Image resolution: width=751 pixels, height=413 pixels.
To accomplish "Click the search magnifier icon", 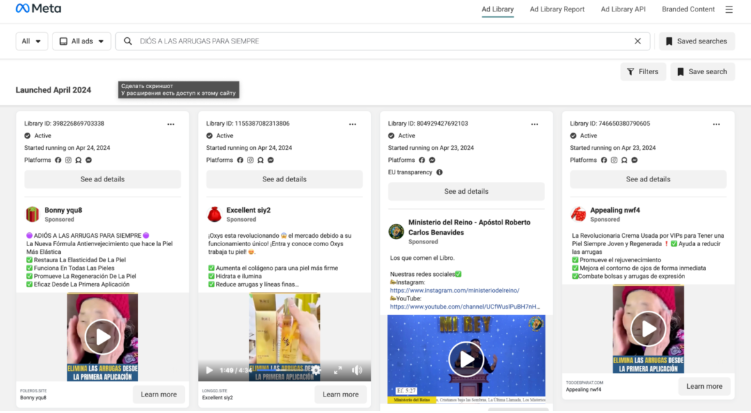I will click(x=128, y=41).
